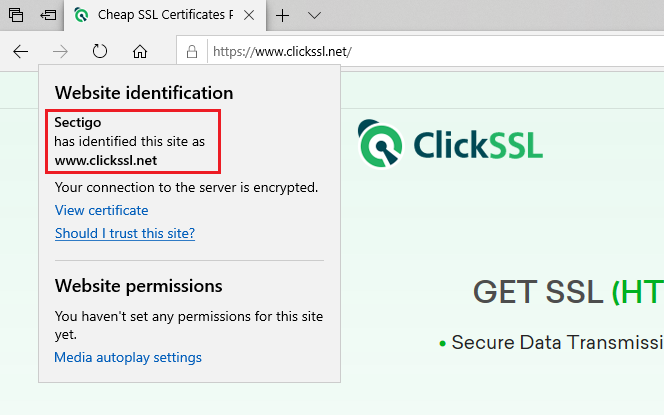This screenshot has height=415, width=664.
Task: Click the www.clickssl.net identified site text
Action: point(106,160)
